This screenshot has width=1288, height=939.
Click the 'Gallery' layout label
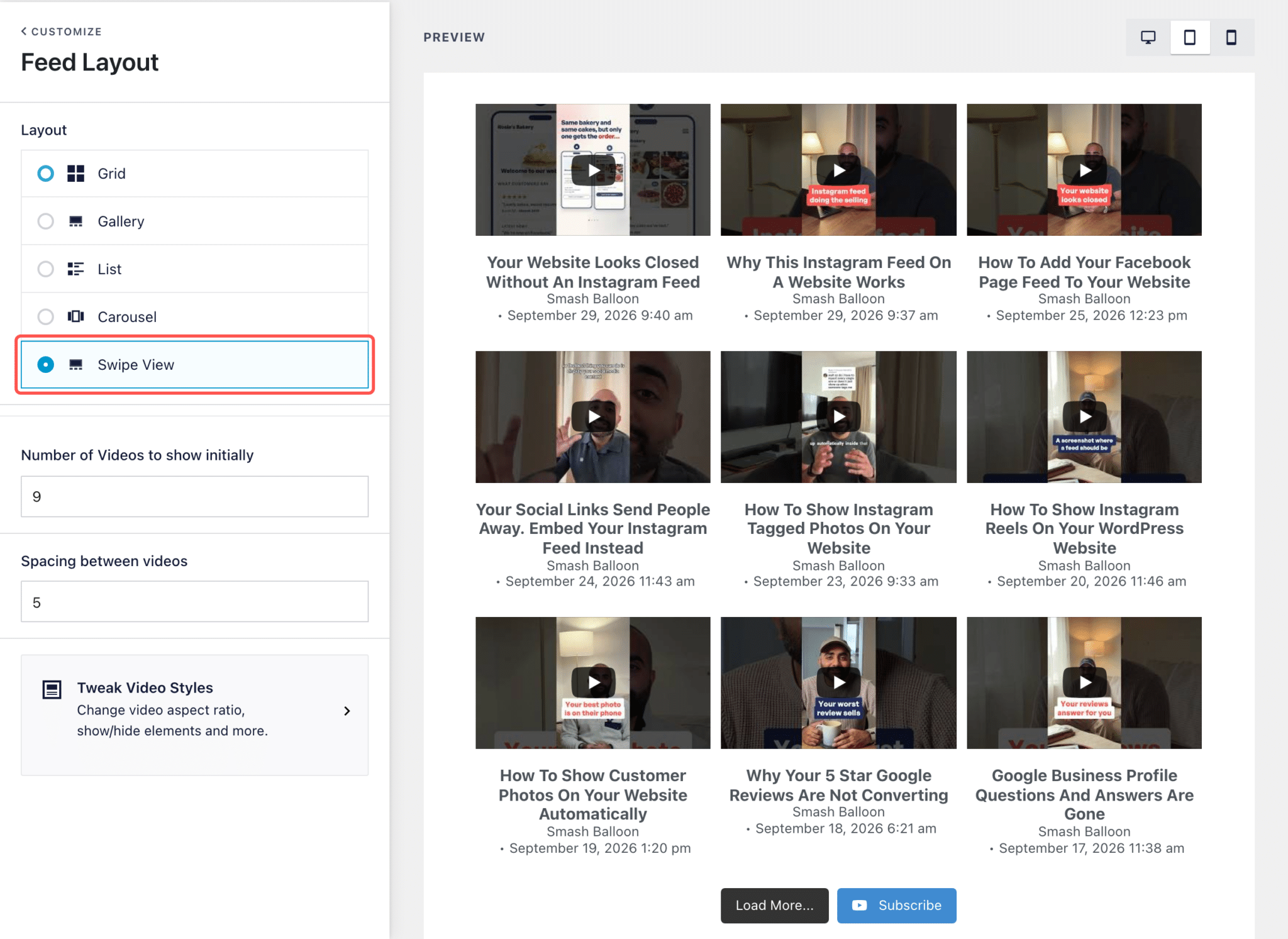pos(121,221)
